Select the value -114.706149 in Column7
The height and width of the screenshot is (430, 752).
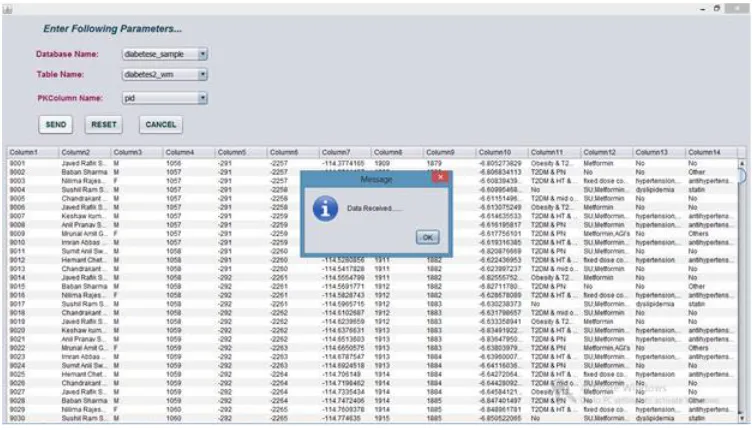(x=346, y=374)
